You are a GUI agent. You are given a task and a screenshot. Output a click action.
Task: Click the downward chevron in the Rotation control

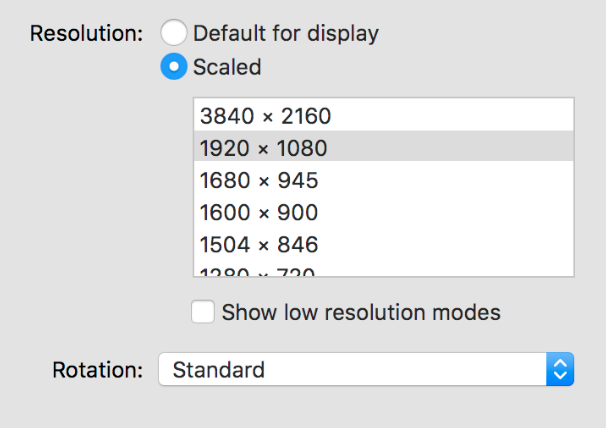click(x=560, y=375)
